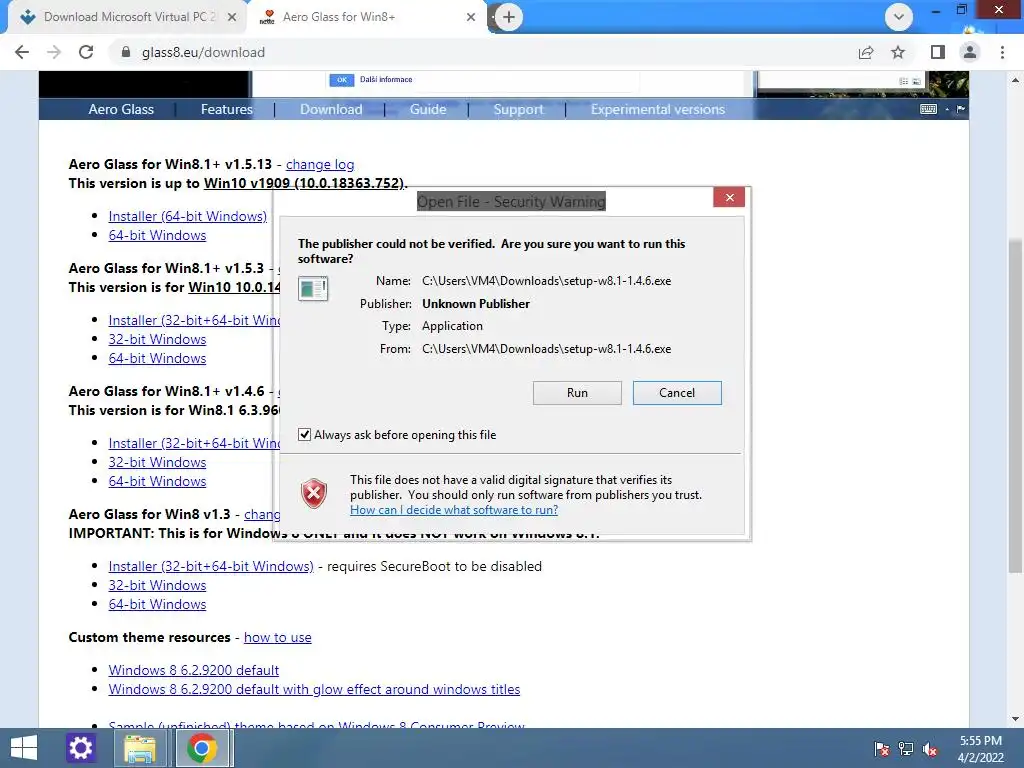Open the Aero Glass menu item
Screen dimensions: 1024x768
pos(121,109)
